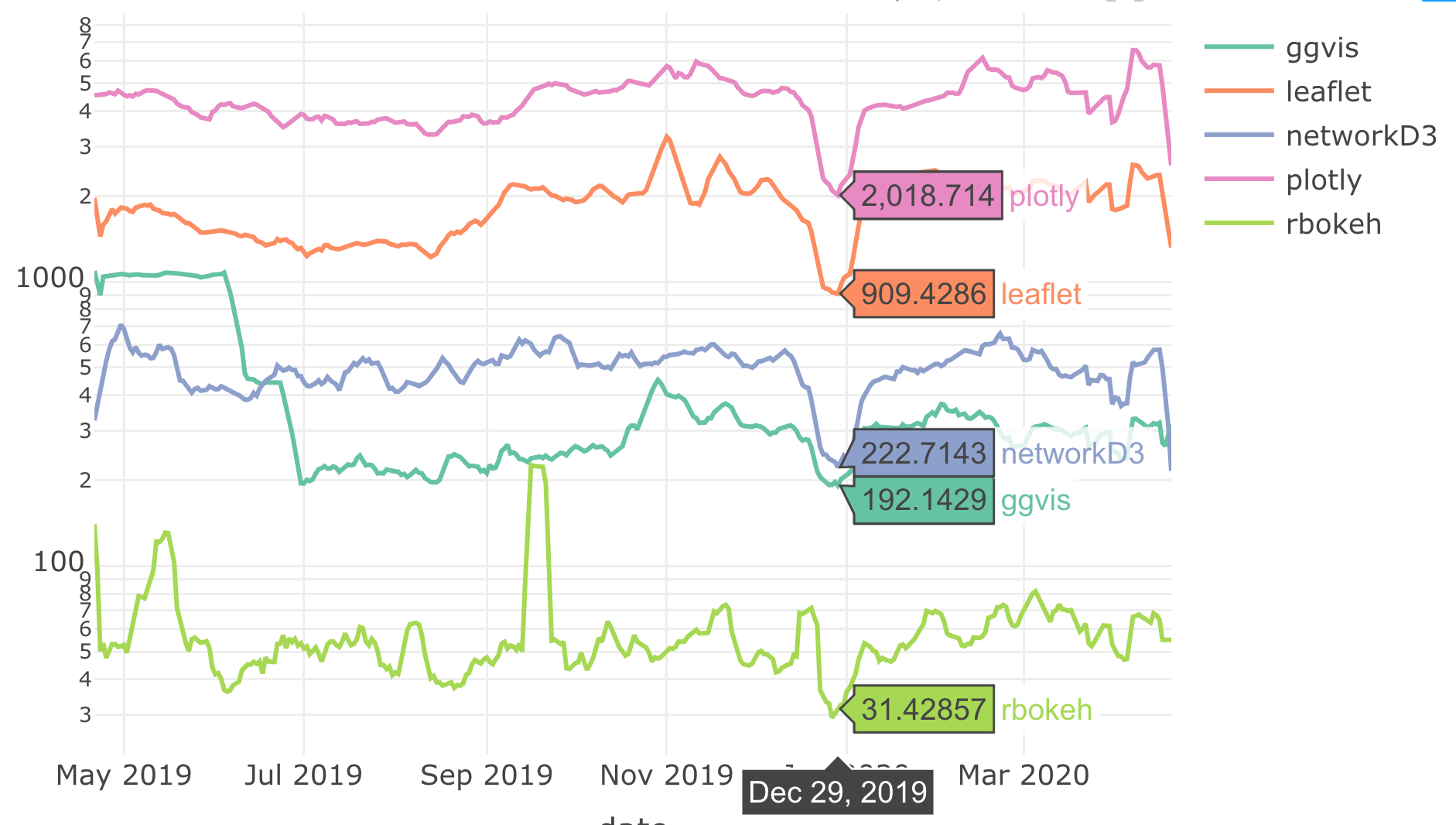Click the 1000 y-axis tick label
Image resolution: width=1456 pixels, height=825 pixels.
pyautogui.click(x=50, y=278)
